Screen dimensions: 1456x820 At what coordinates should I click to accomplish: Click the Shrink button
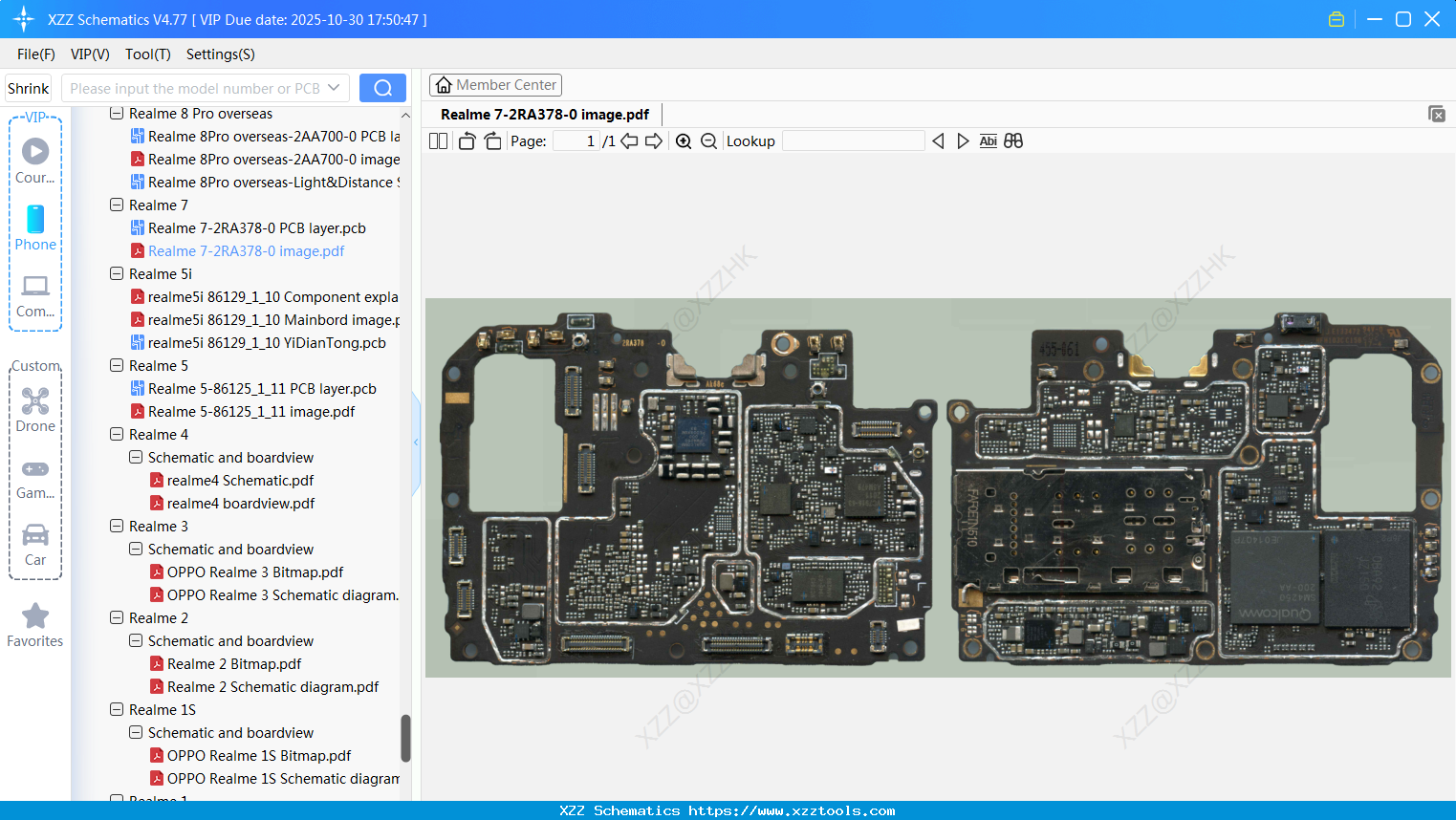(x=29, y=88)
